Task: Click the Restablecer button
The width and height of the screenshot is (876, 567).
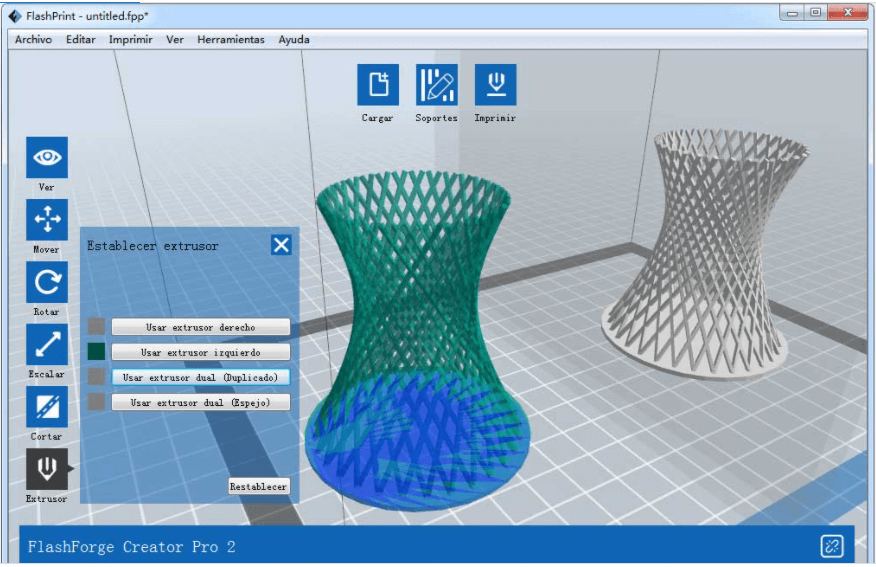Action: tap(259, 487)
